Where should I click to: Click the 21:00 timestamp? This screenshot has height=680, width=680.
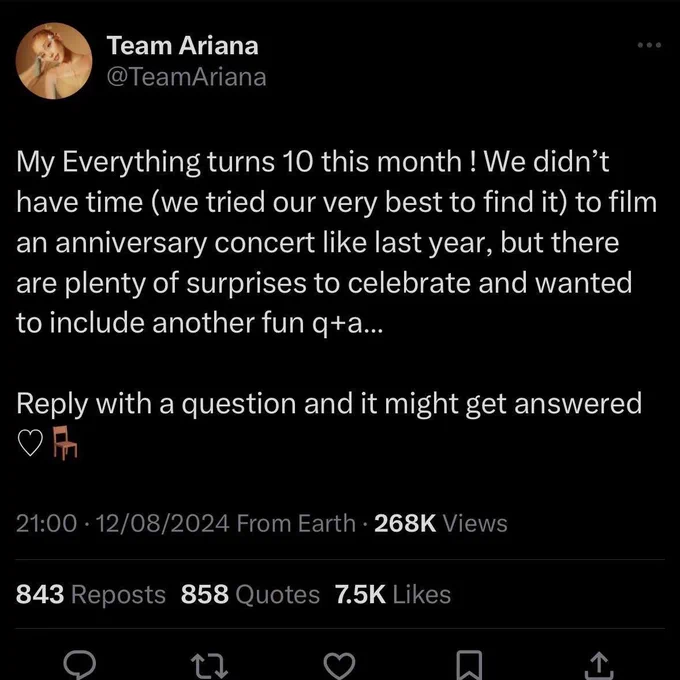coord(47,523)
